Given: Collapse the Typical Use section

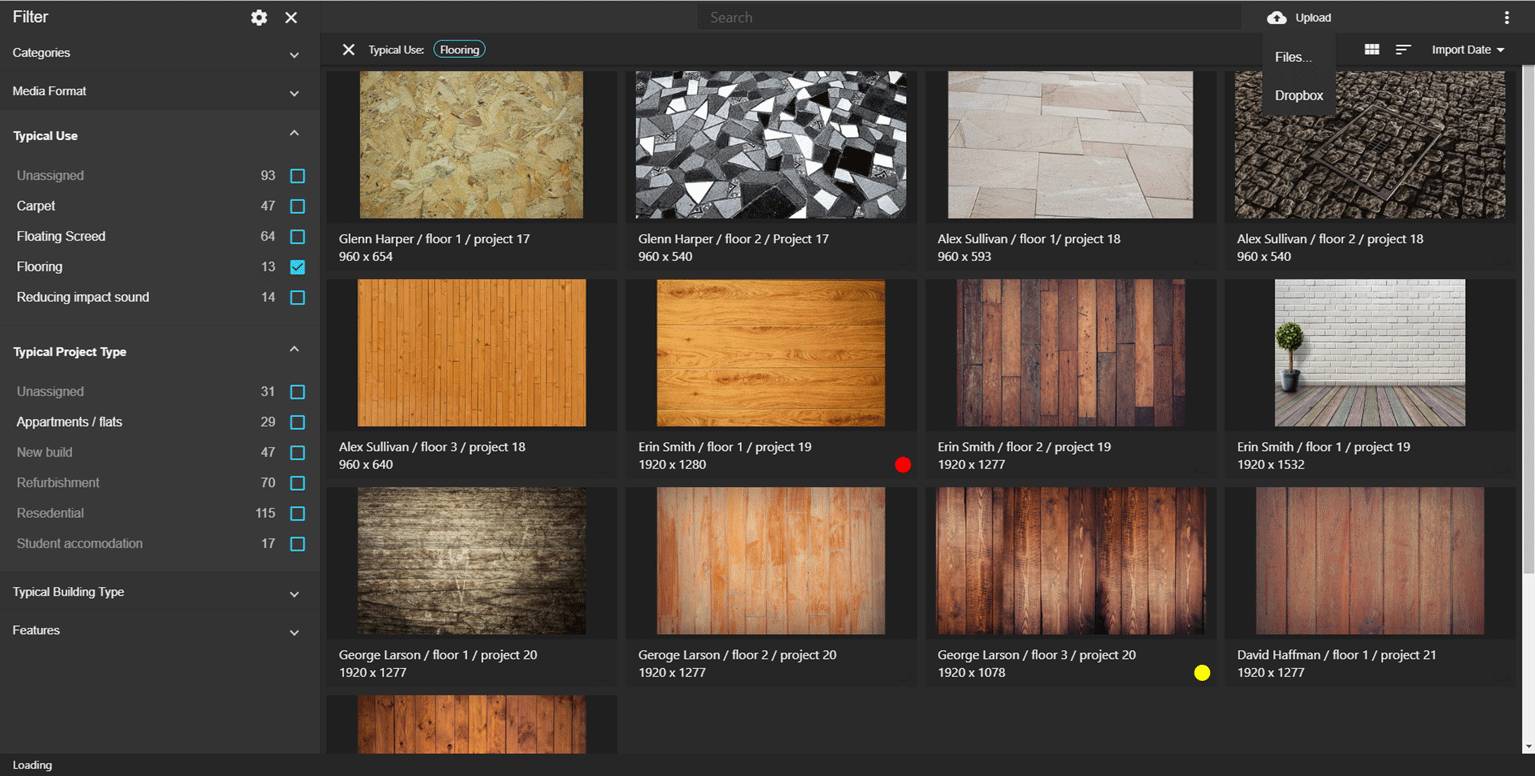Looking at the screenshot, I should coord(294,133).
